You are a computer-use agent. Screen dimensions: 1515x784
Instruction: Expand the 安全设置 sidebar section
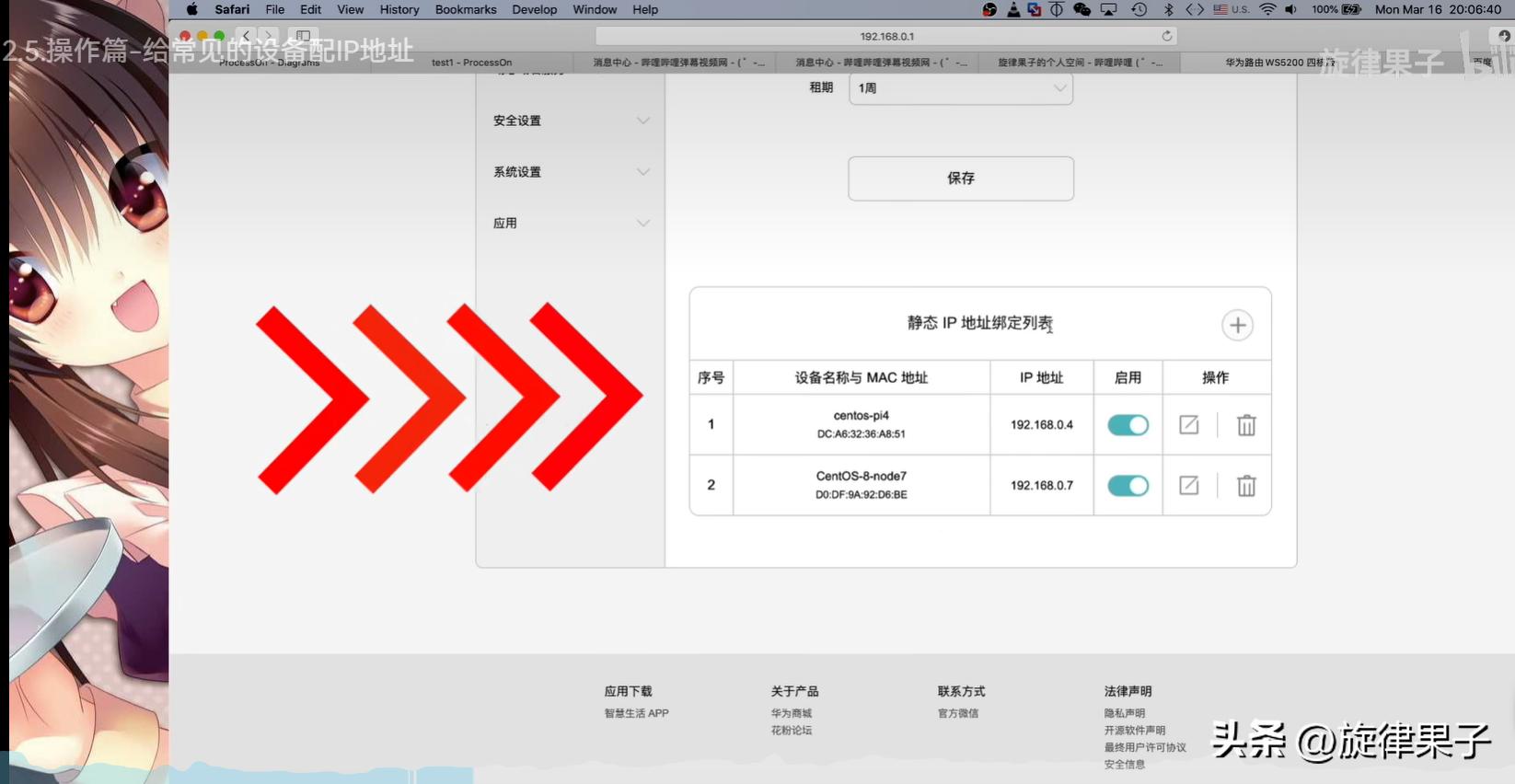(571, 121)
